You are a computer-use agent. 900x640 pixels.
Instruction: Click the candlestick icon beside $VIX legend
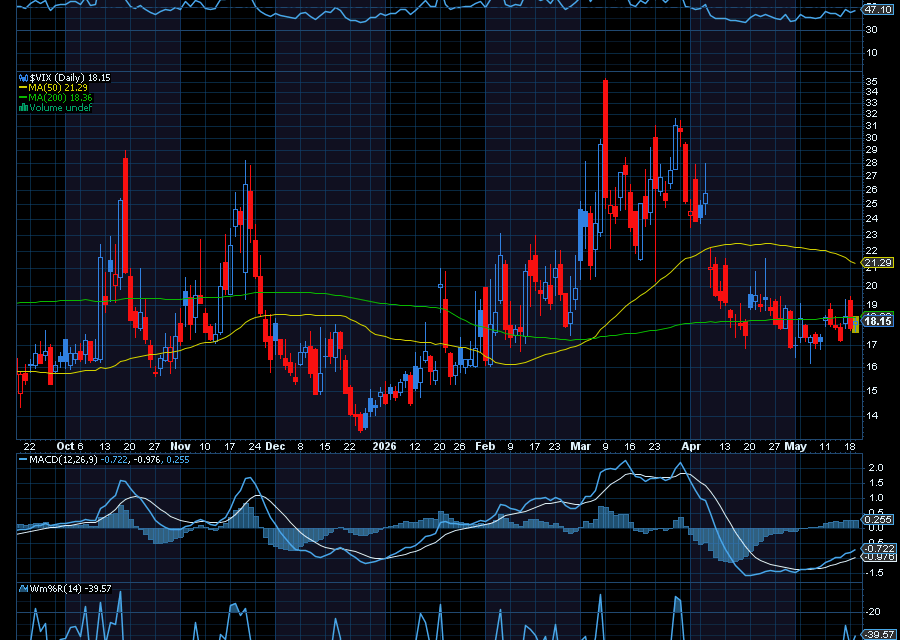[x=24, y=77]
